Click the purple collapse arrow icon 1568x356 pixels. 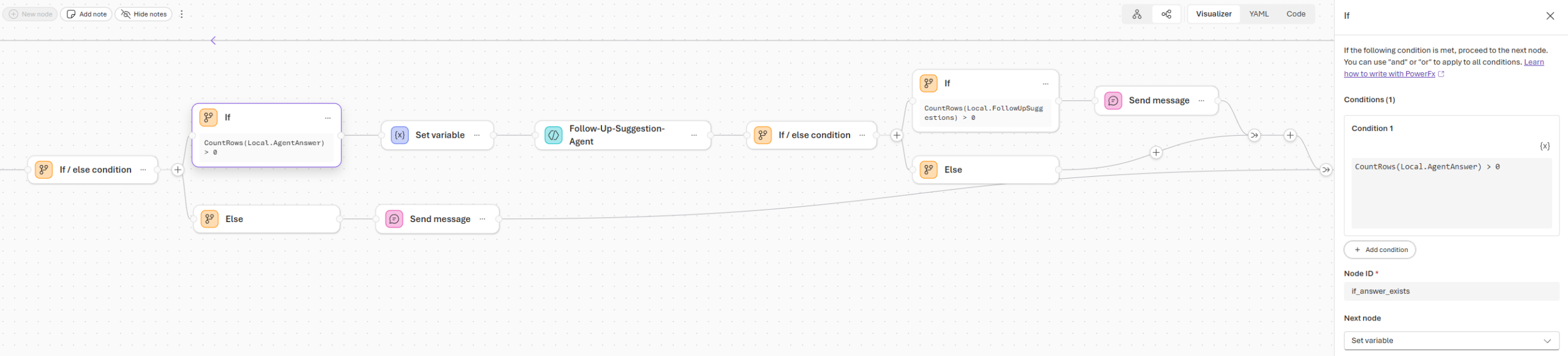213,41
